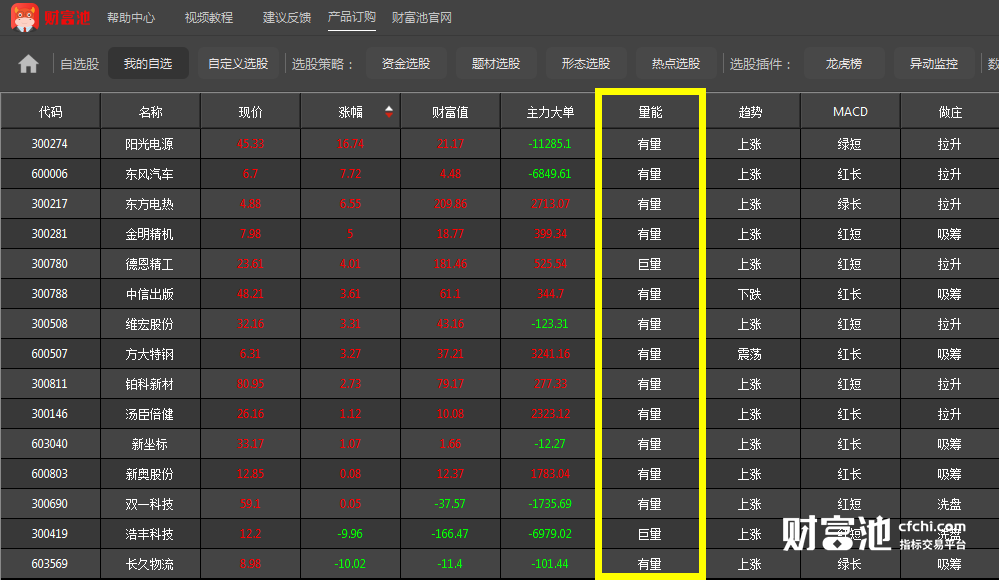The height and width of the screenshot is (580, 999).
Task: Open 异动监控 plugin
Action: [x=934, y=63]
